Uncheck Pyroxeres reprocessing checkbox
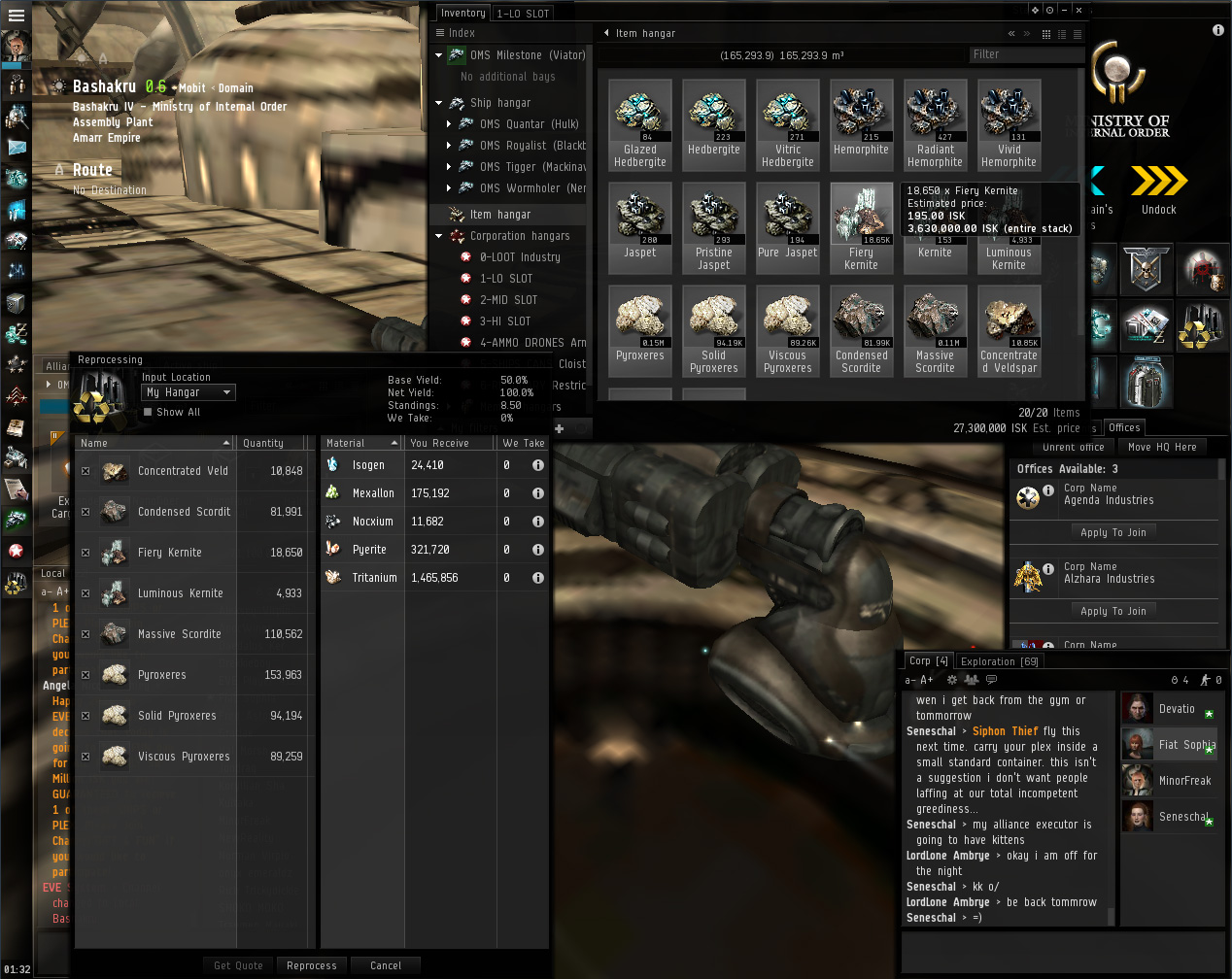Screen dimensions: 1232x979 tap(86, 675)
